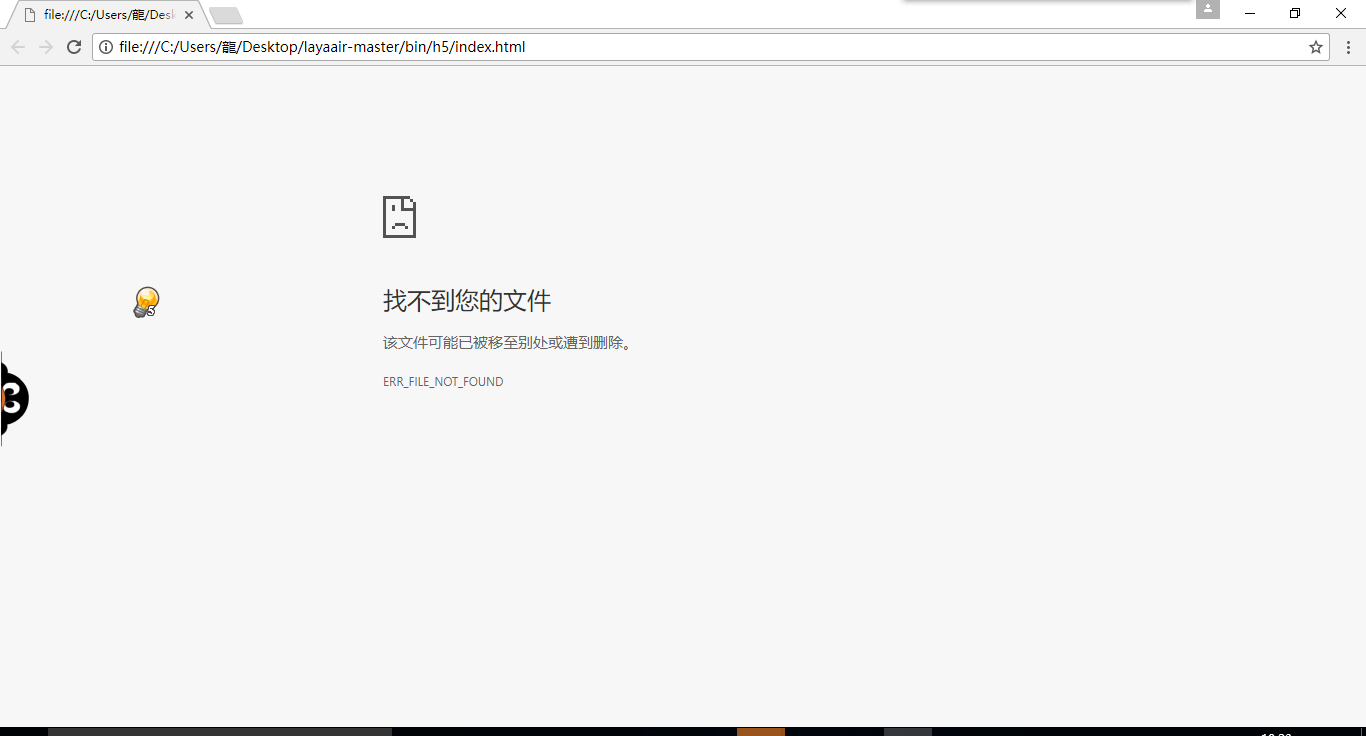Click the lightbulb icon on the page
Image resolution: width=1366 pixels, height=736 pixels.
coord(146,302)
